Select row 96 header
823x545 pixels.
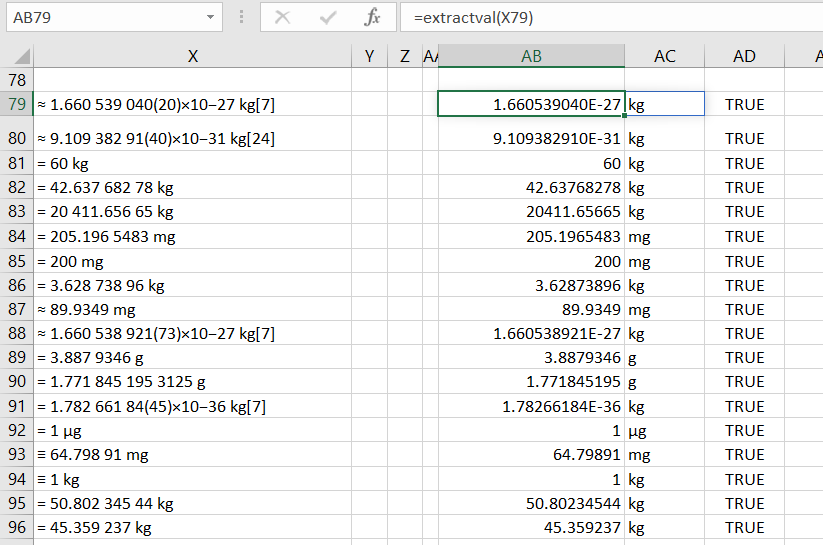tap(16, 527)
